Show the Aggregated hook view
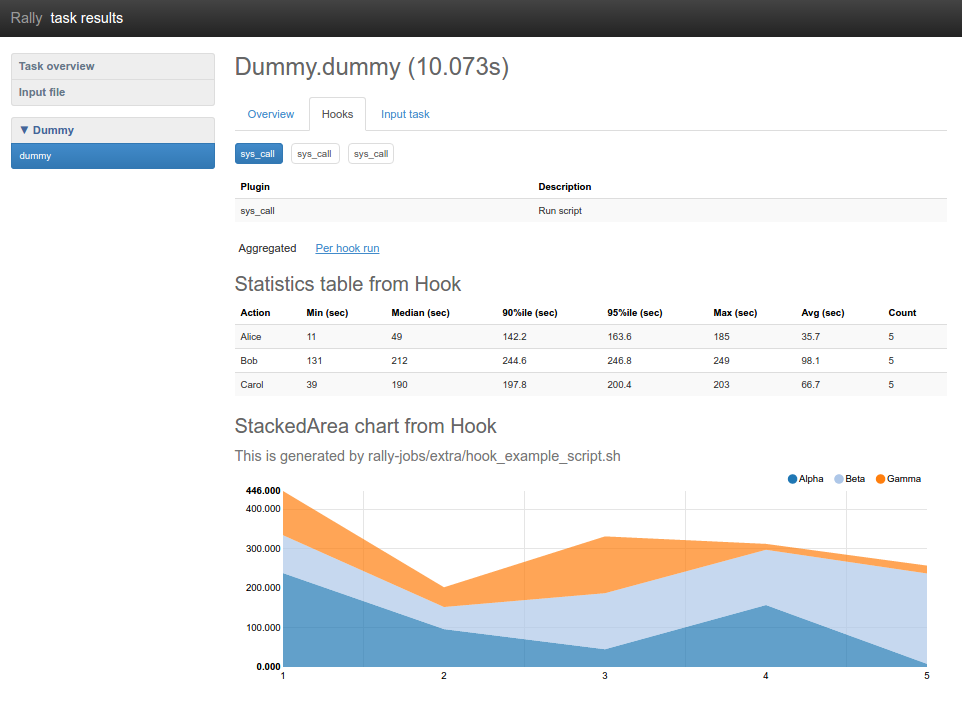 click(x=267, y=248)
